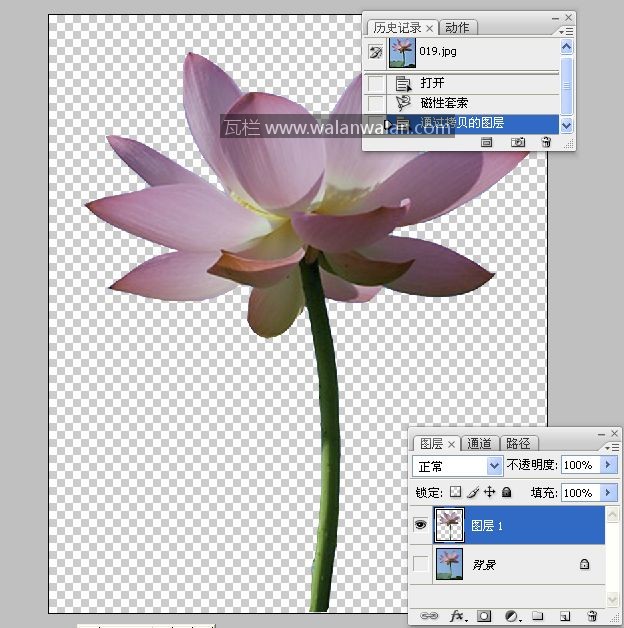Add a layer mask to 图层 1
Screen dimensions: 624x628
[484, 616]
